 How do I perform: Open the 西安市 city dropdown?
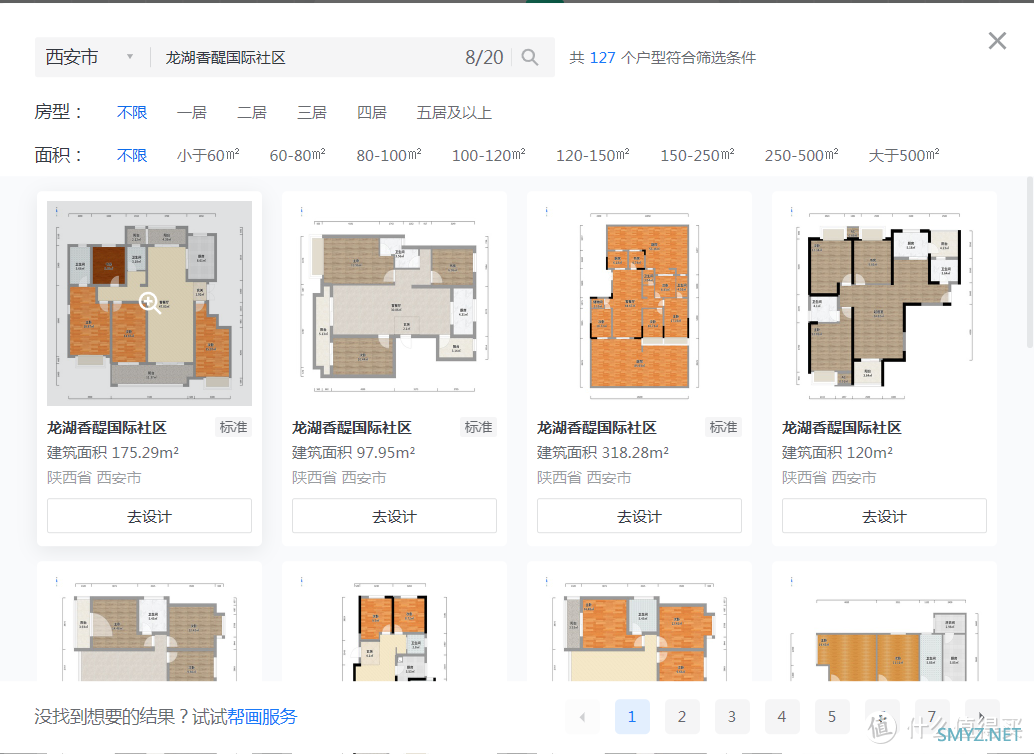(89, 57)
